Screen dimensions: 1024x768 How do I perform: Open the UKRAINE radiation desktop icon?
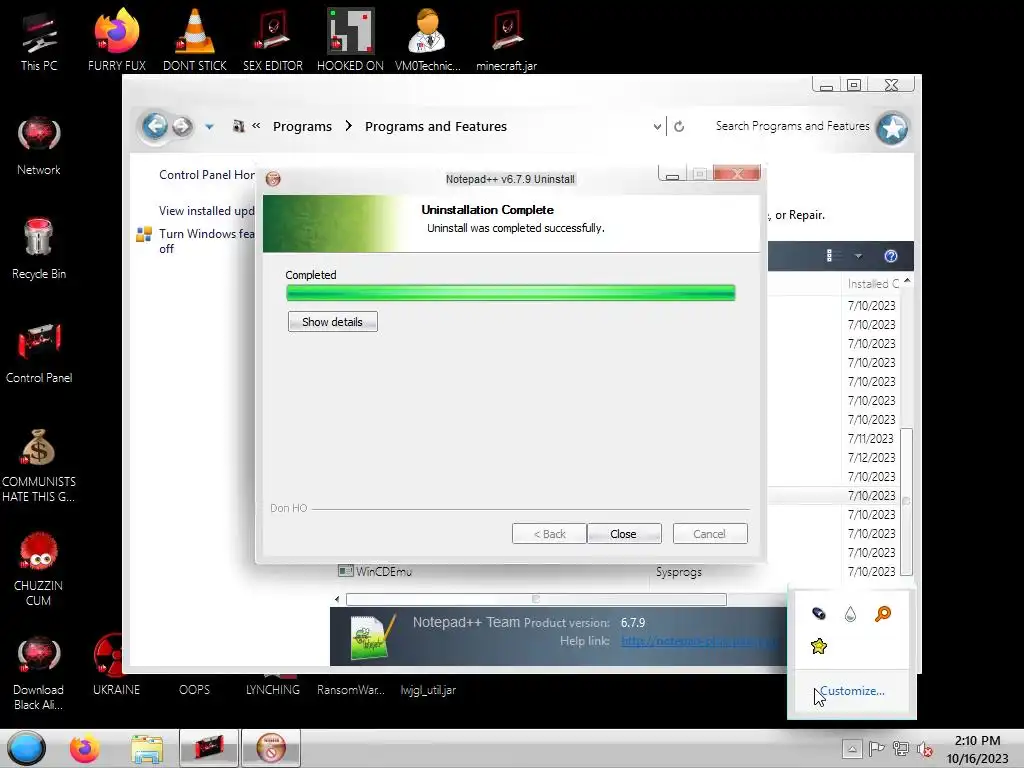click(116, 666)
